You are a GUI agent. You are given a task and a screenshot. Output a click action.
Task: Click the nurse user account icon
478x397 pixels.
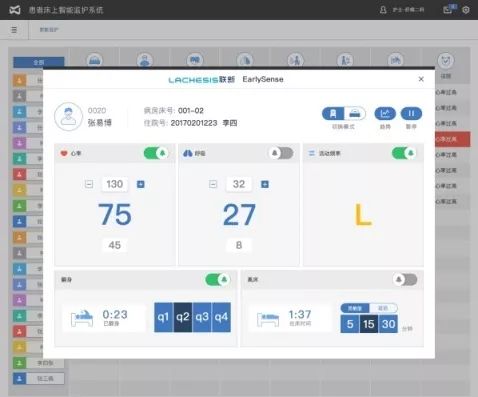(383, 10)
